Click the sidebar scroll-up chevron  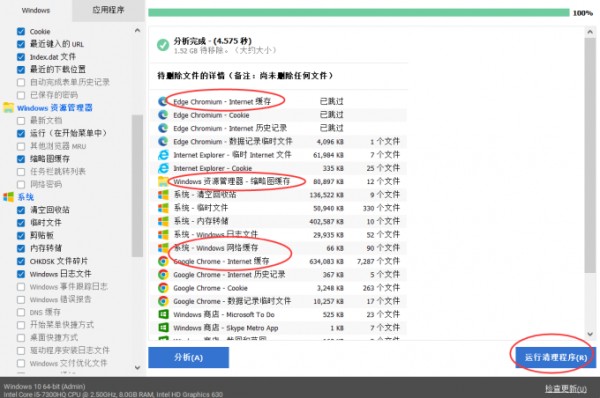137,30
